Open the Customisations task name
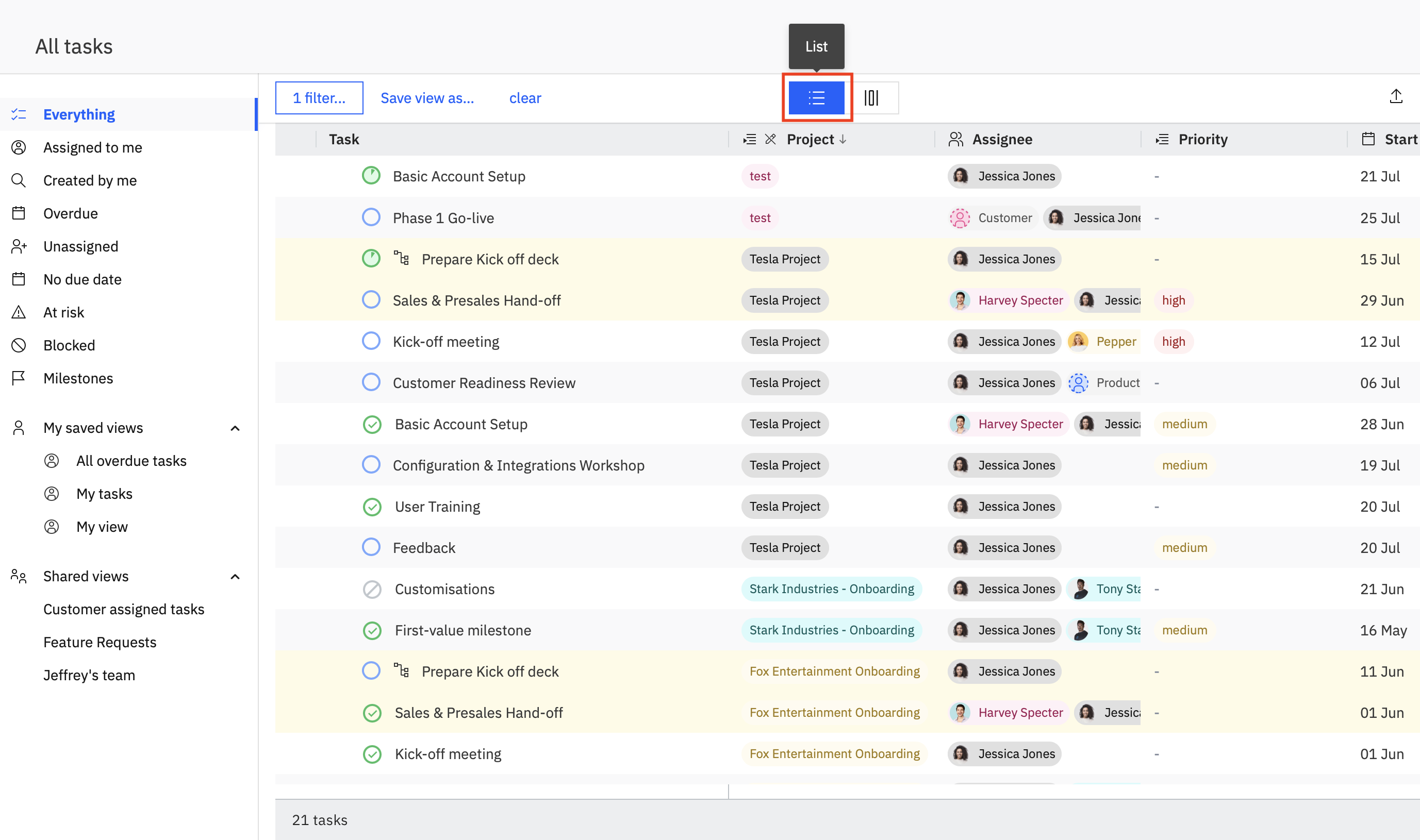Image resolution: width=1420 pixels, height=840 pixels. 444,589
